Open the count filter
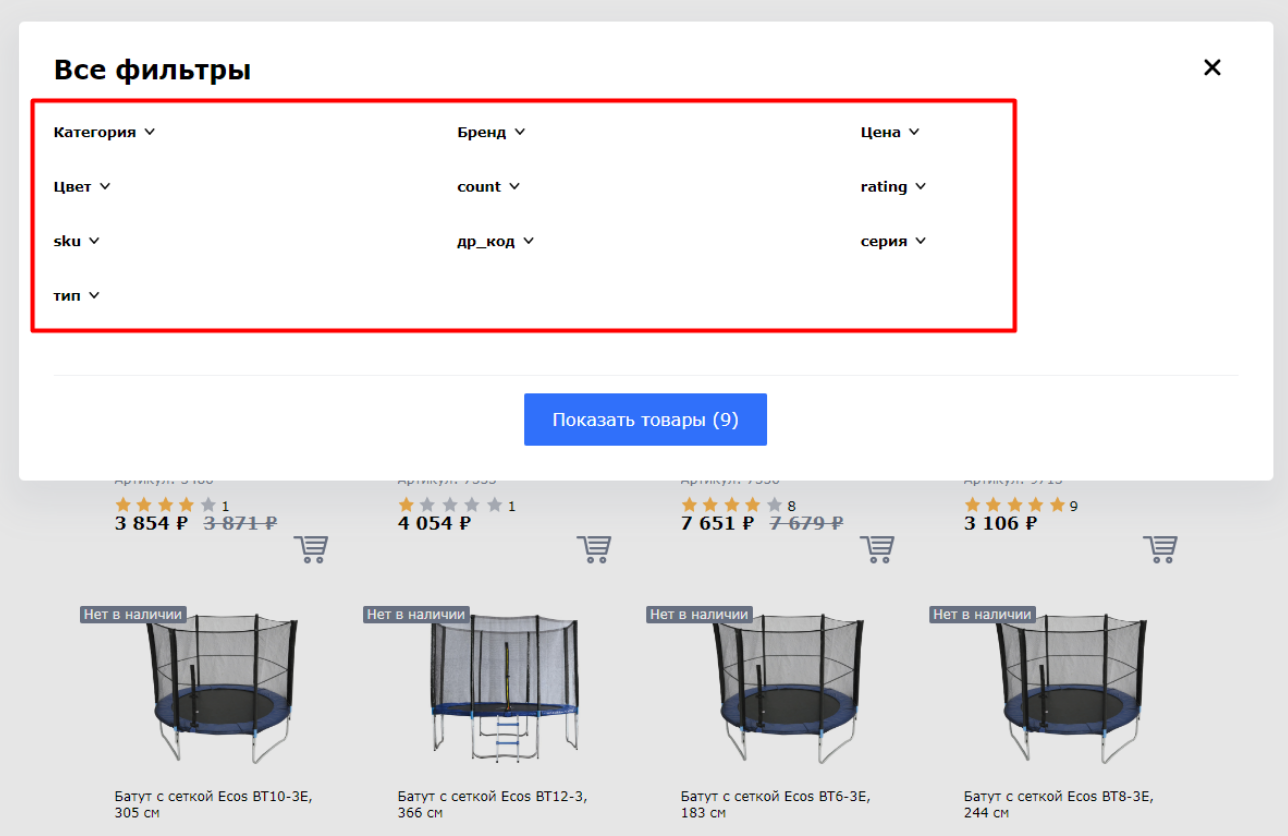Viewport: 1288px width, 836px height. click(x=488, y=187)
